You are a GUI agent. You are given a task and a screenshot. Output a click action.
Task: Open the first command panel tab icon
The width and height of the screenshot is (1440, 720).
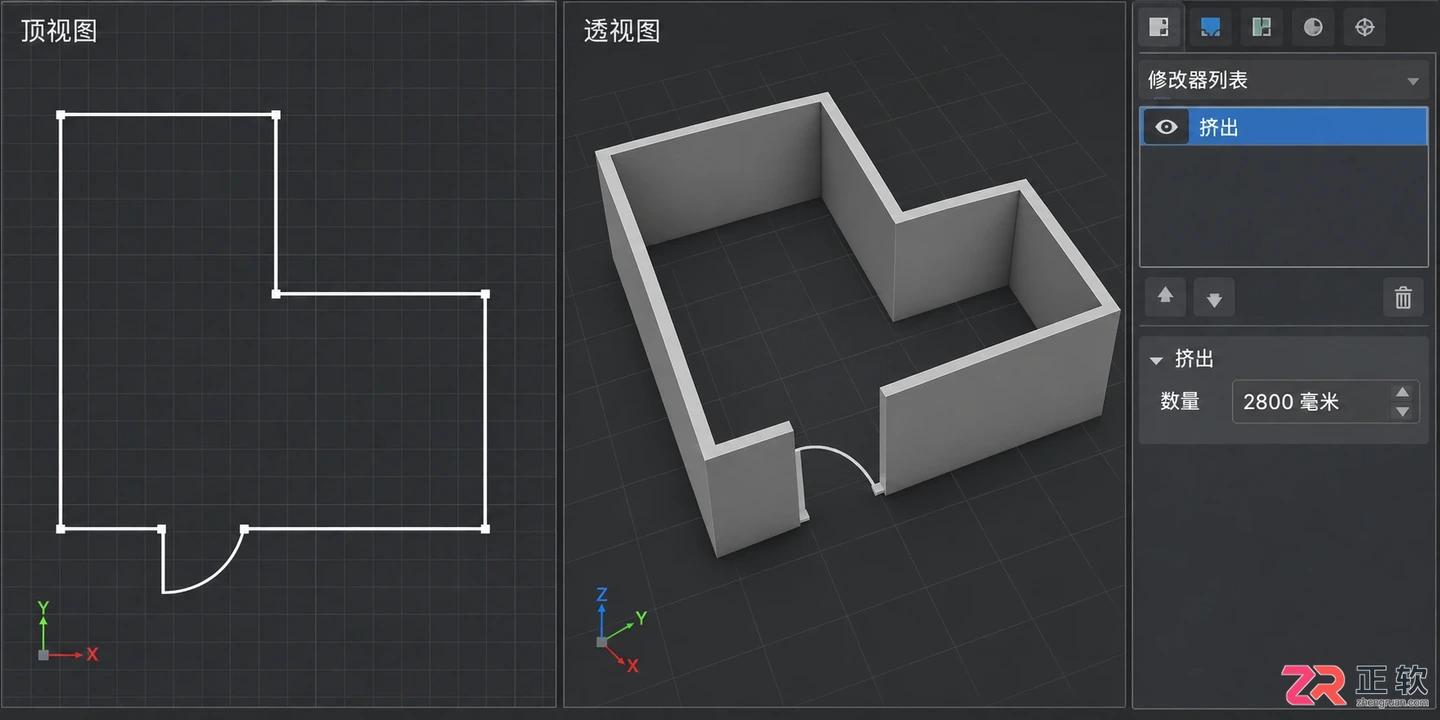point(1159,27)
